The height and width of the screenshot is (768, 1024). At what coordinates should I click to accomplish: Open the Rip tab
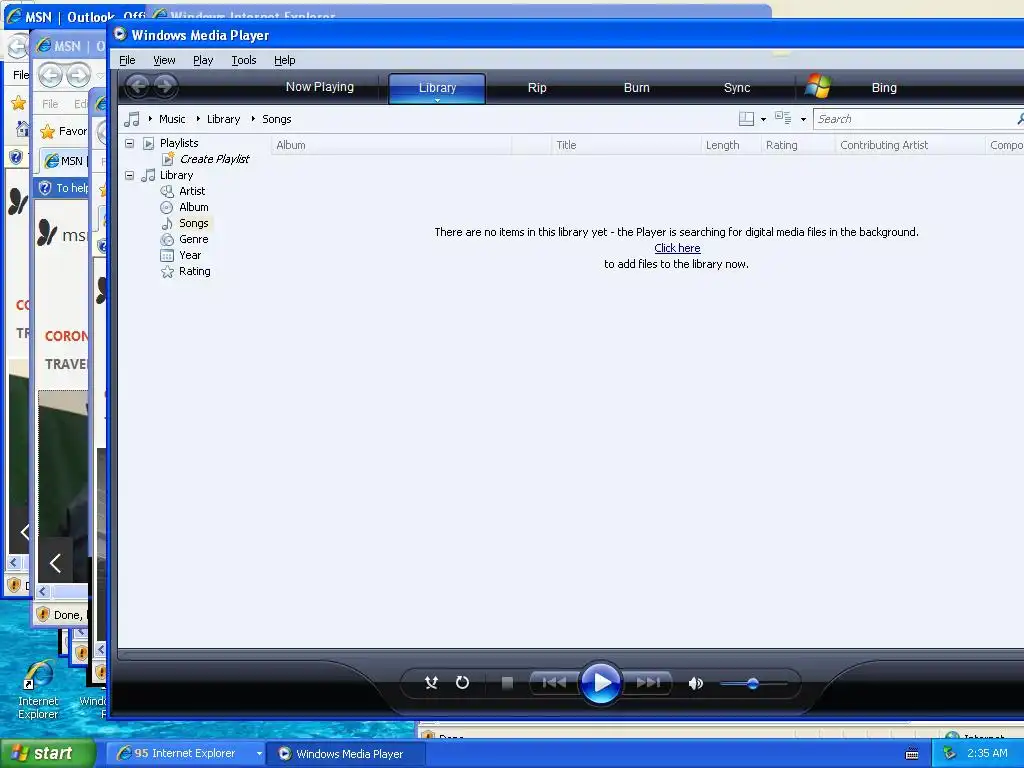coord(537,88)
